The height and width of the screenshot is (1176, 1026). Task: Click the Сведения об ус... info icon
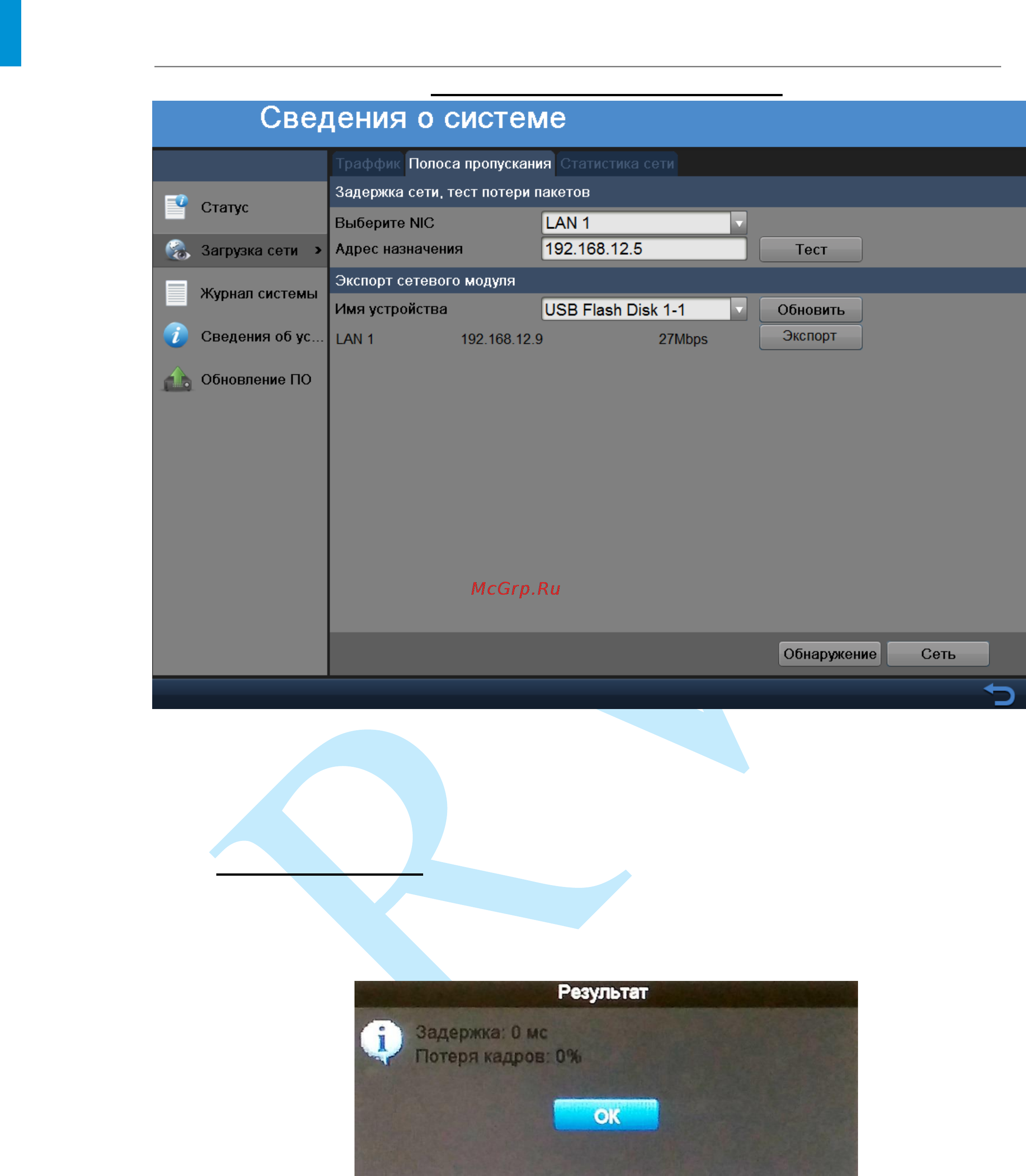click(176, 336)
